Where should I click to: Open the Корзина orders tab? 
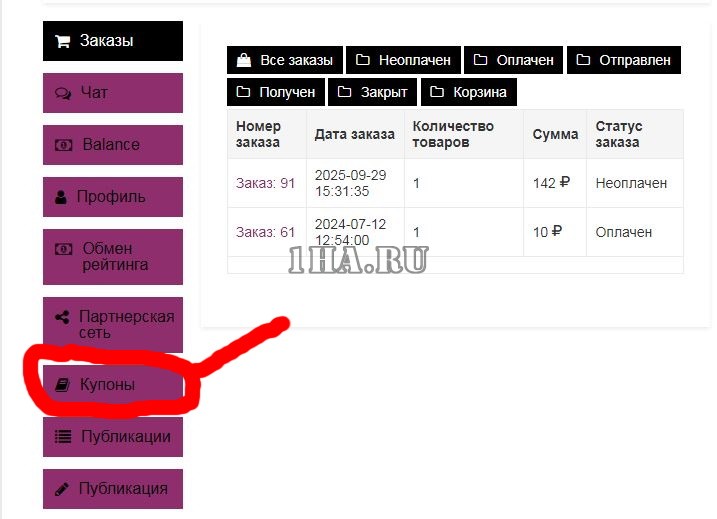468,92
